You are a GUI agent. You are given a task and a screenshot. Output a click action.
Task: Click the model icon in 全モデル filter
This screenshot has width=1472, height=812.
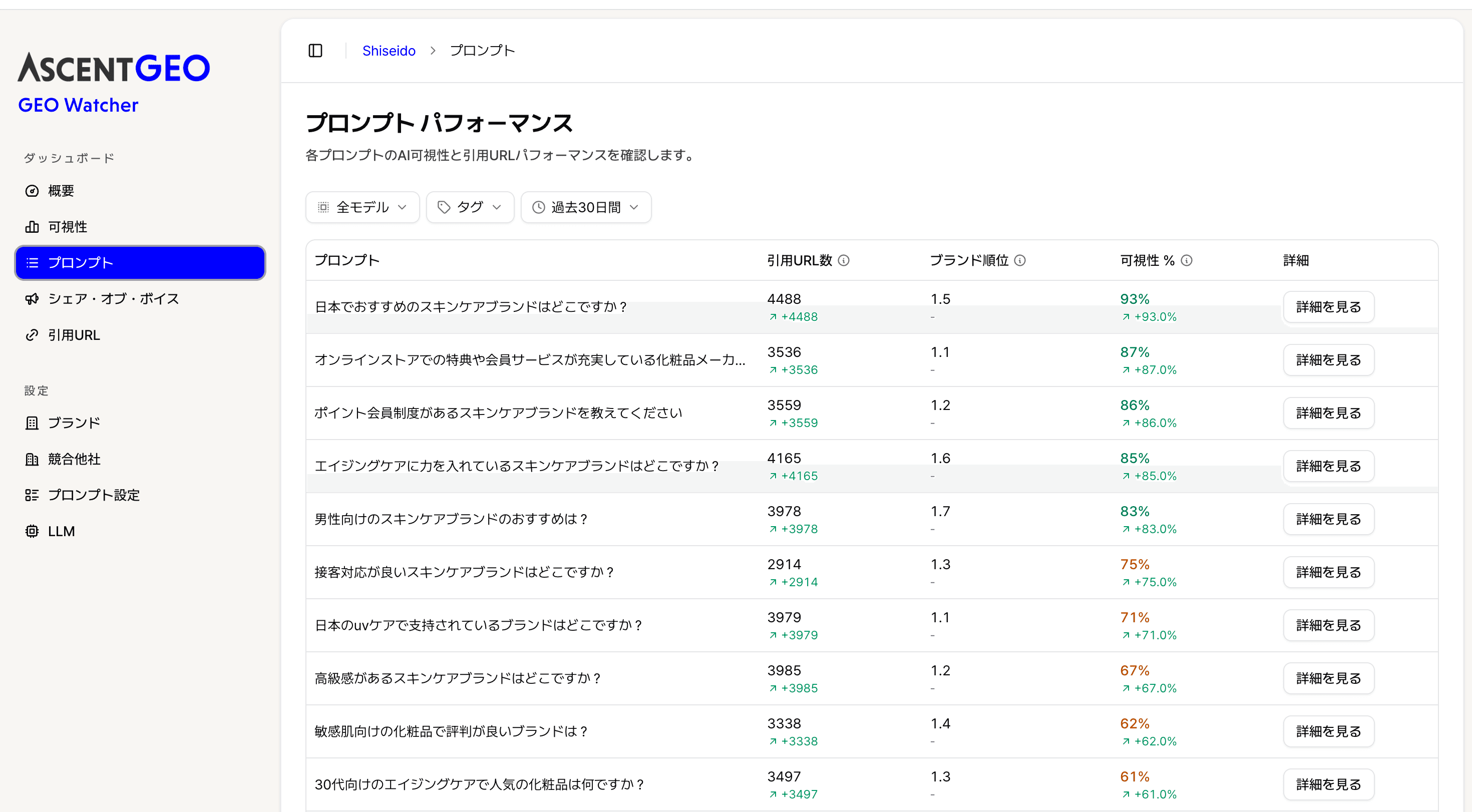tap(323, 207)
